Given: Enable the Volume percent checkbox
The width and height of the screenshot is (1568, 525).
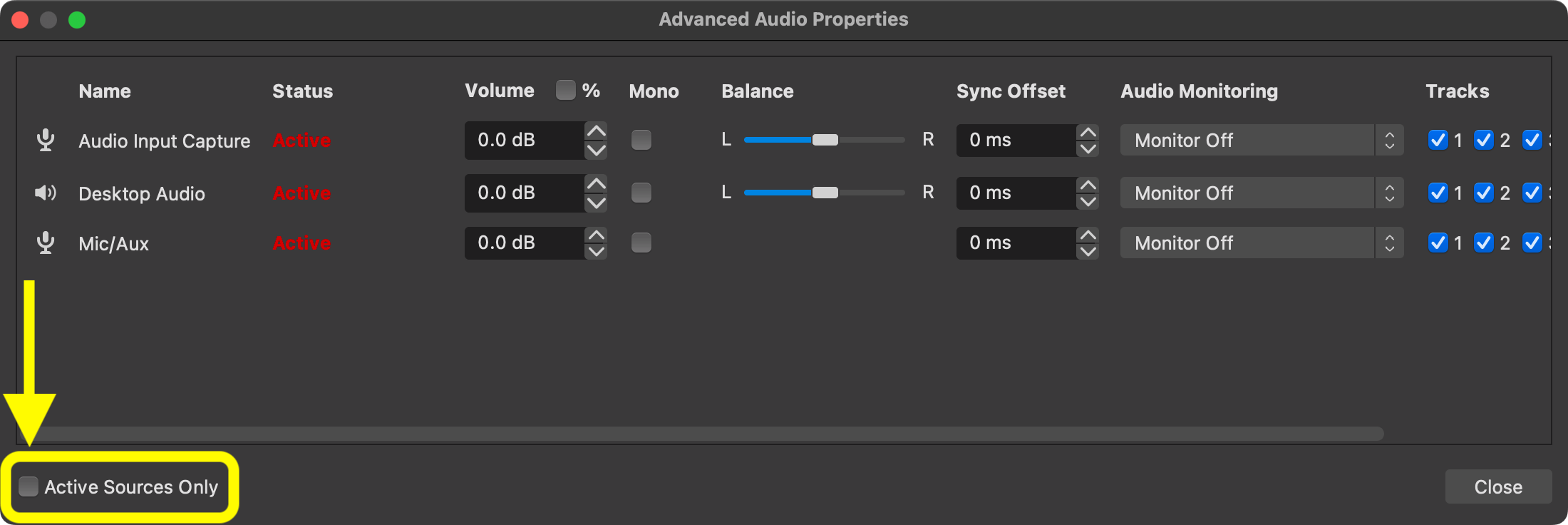Looking at the screenshot, I should 565,90.
